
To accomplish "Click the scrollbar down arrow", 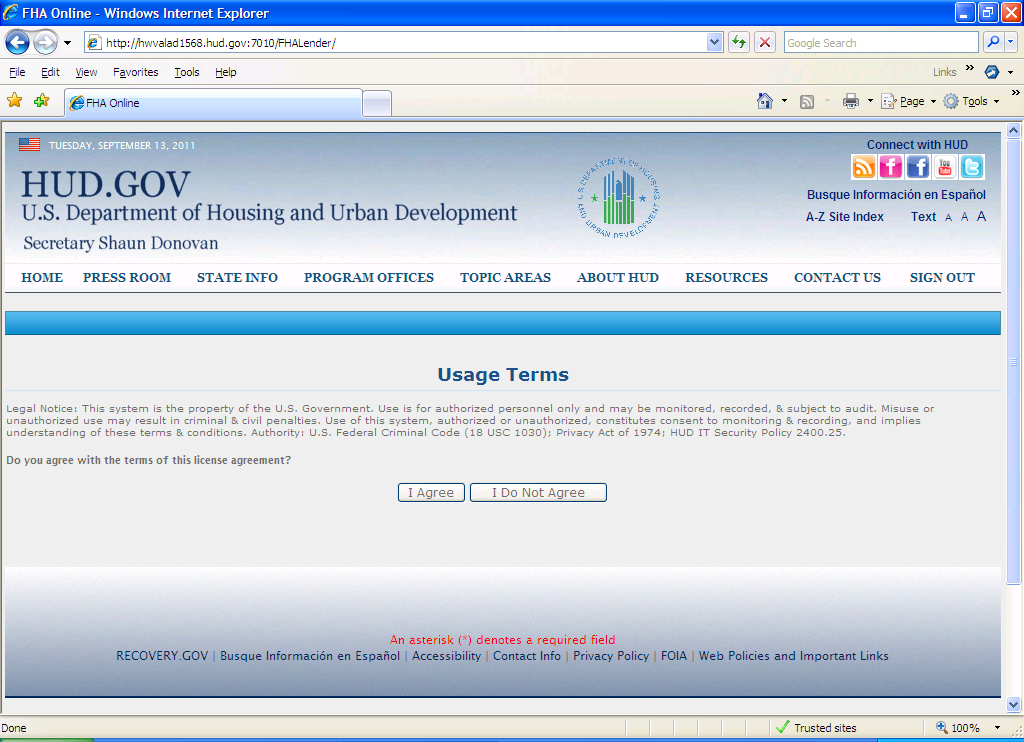I will click(1013, 704).
